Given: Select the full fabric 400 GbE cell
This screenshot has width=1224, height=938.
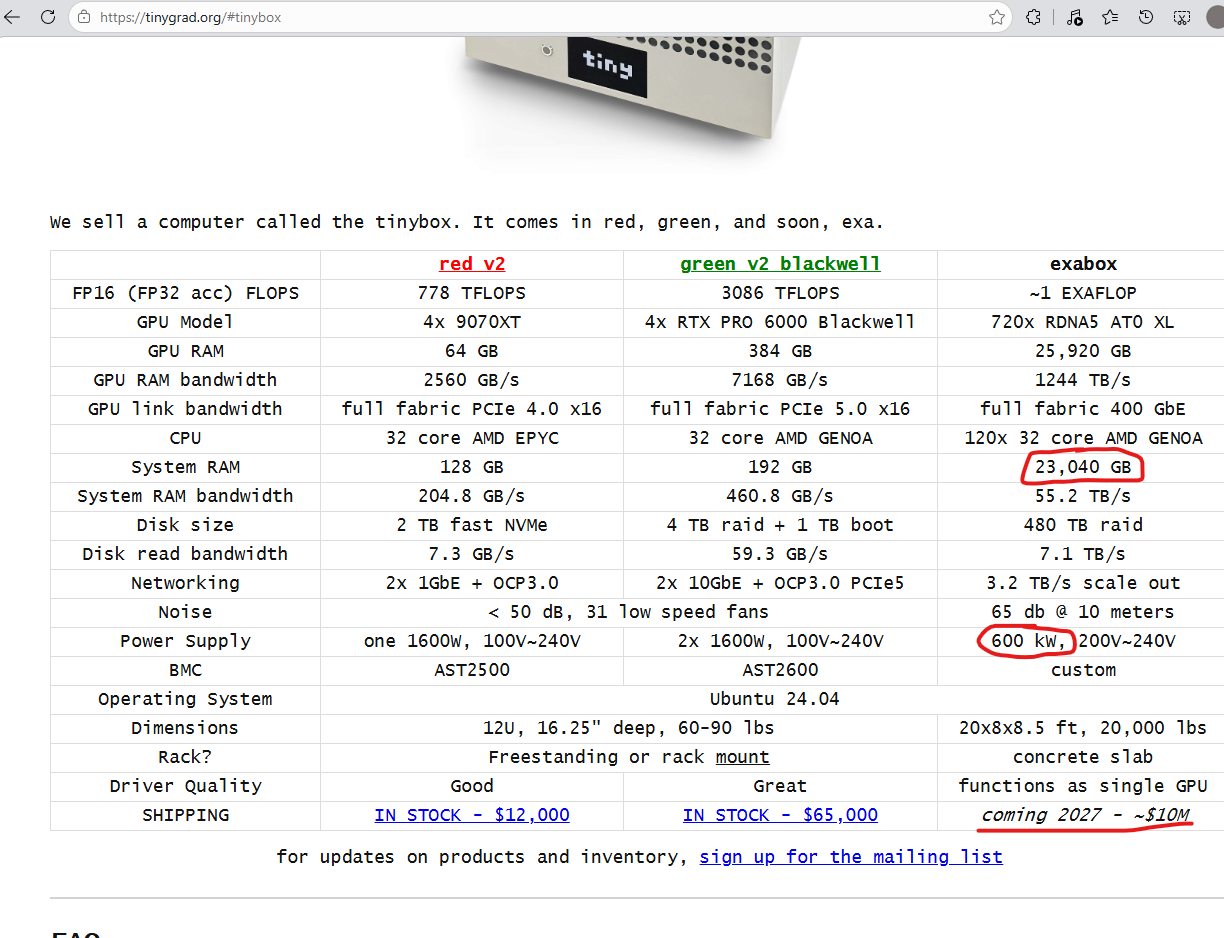Looking at the screenshot, I should (x=1083, y=409).
